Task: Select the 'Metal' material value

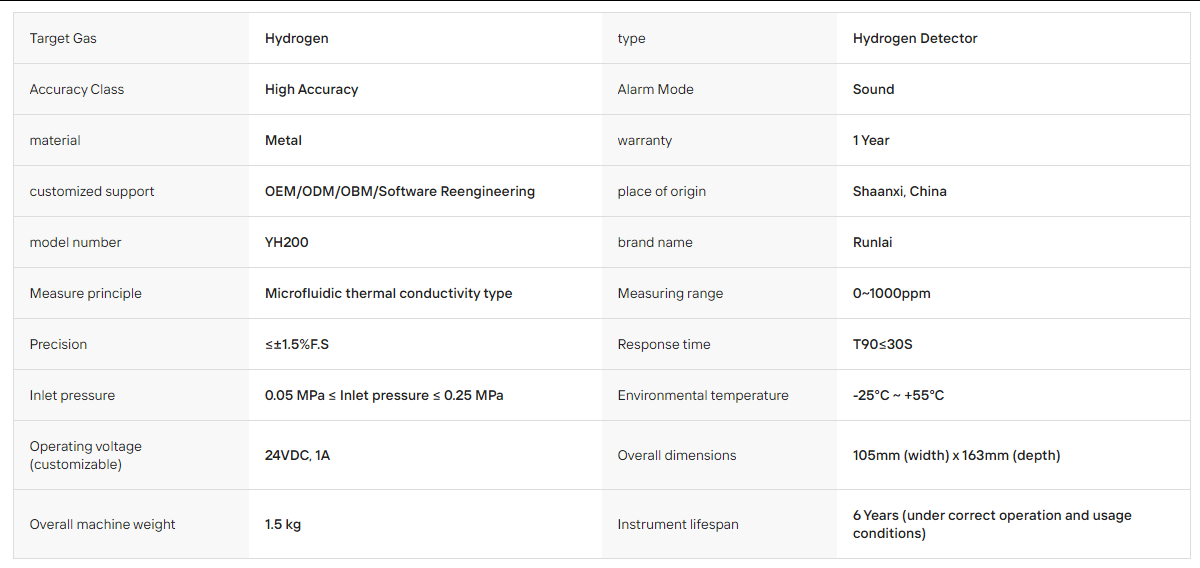Action: coord(283,141)
